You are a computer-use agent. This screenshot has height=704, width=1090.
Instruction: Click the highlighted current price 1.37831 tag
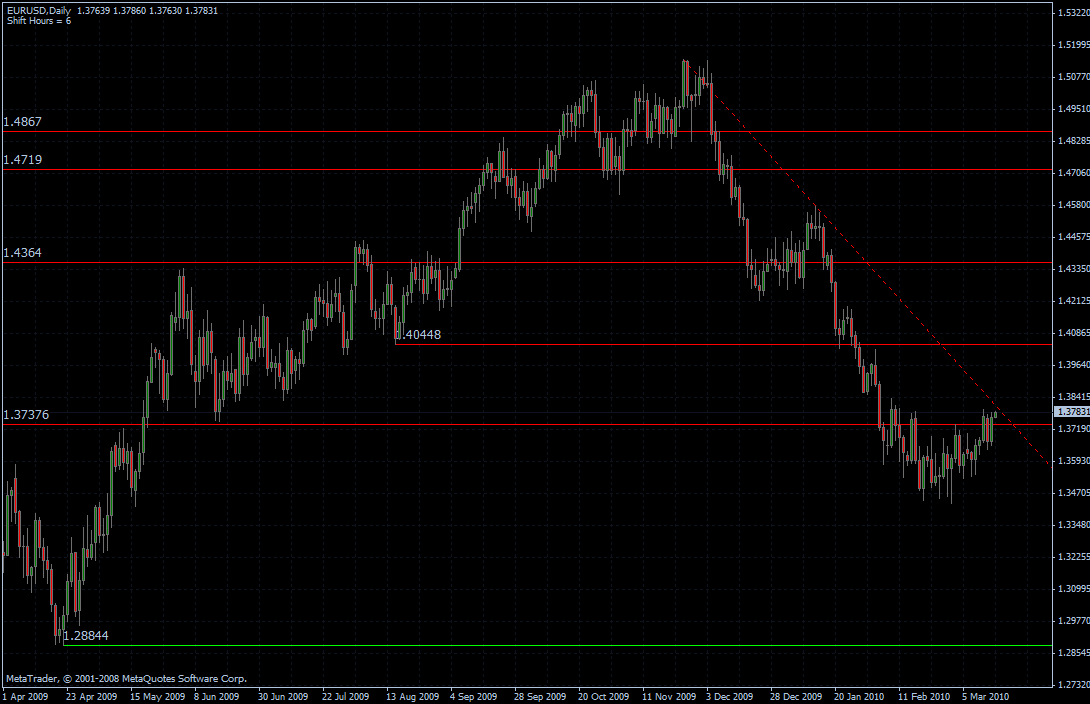click(1072, 411)
